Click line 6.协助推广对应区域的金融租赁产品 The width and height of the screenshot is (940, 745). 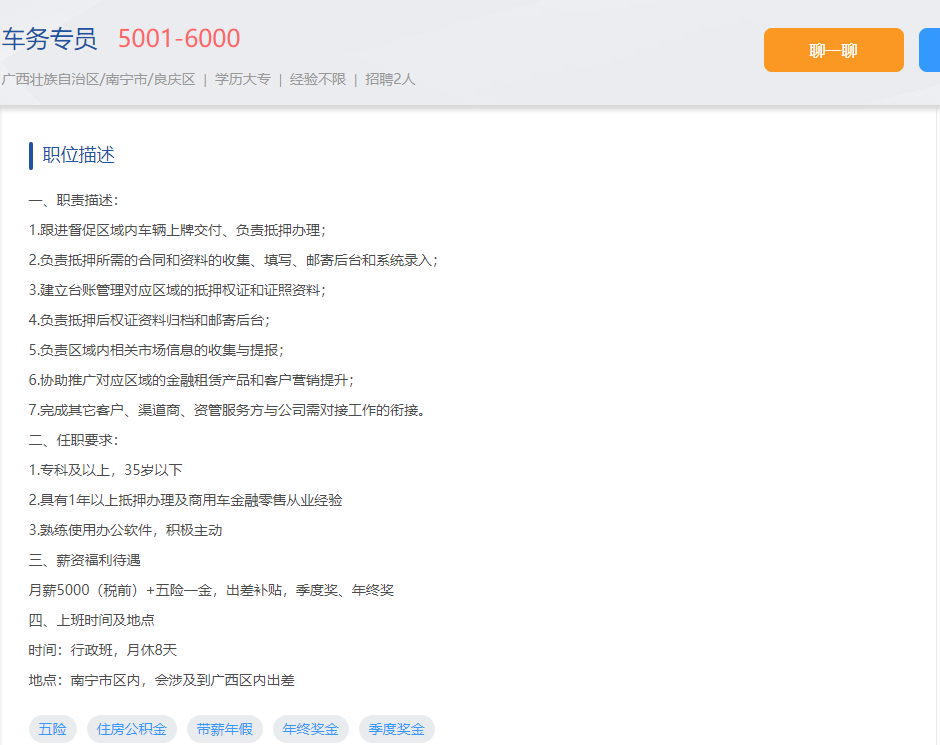[191, 380]
